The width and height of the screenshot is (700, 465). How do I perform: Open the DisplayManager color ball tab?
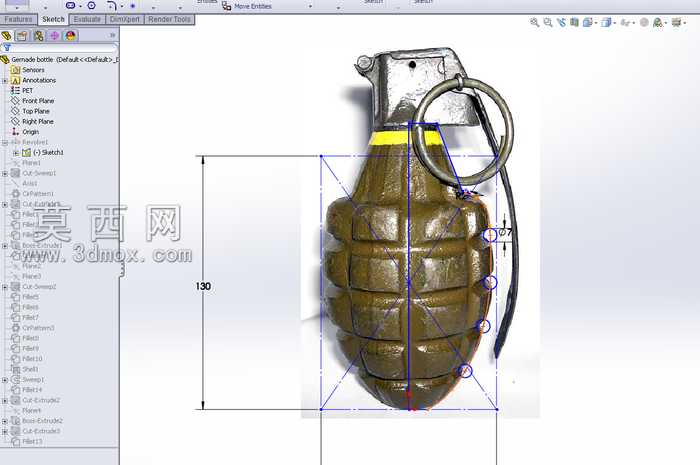(71, 36)
